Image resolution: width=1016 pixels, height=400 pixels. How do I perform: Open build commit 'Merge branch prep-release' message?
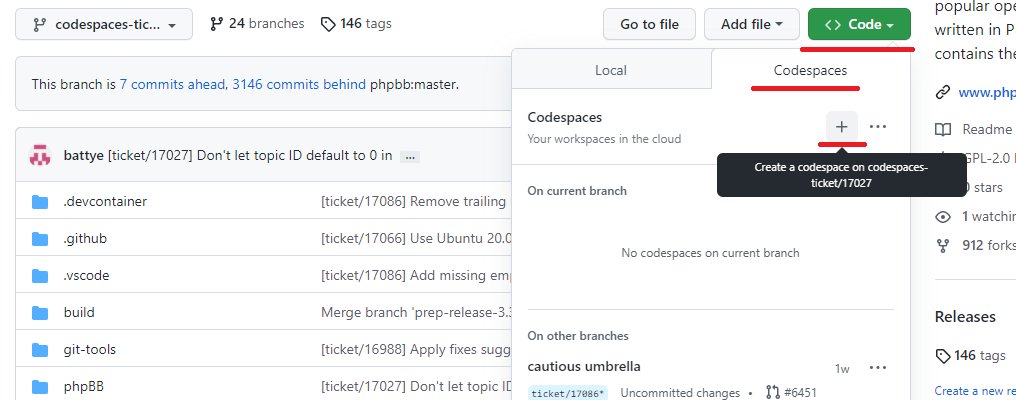pyautogui.click(x=415, y=312)
